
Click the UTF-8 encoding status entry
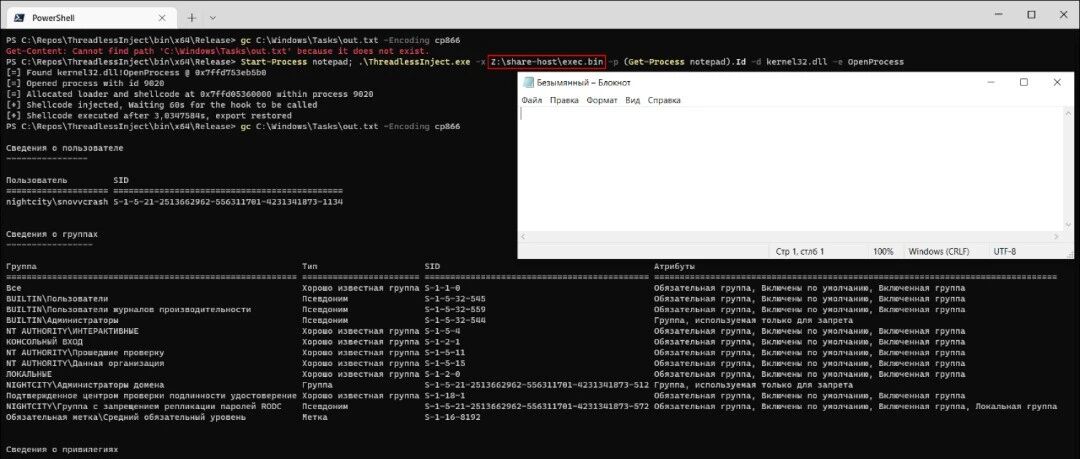(1004, 252)
